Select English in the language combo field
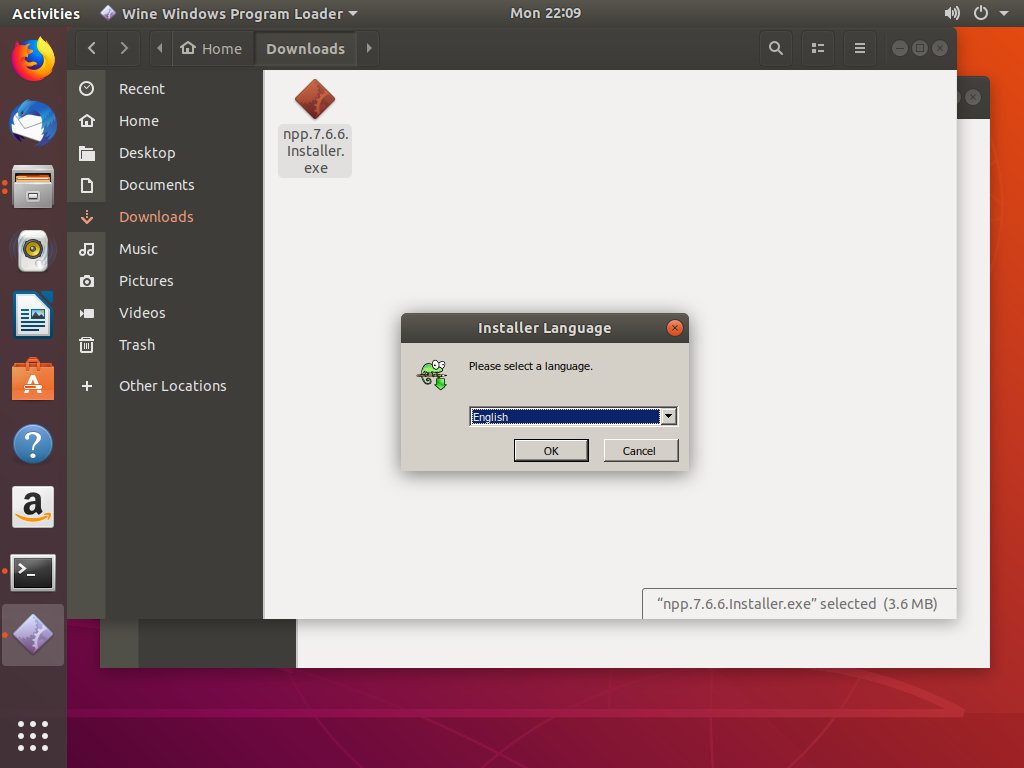The width and height of the screenshot is (1024, 768). 560,416
